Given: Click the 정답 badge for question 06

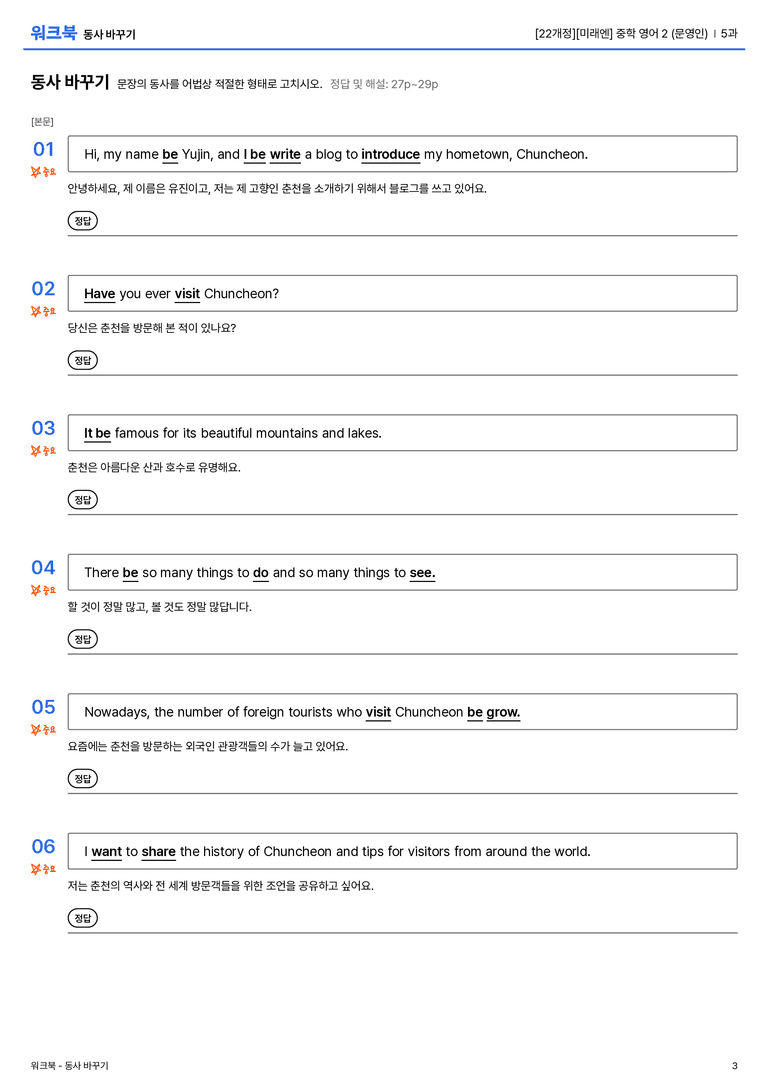Looking at the screenshot, I should click(x=82, y=918).
